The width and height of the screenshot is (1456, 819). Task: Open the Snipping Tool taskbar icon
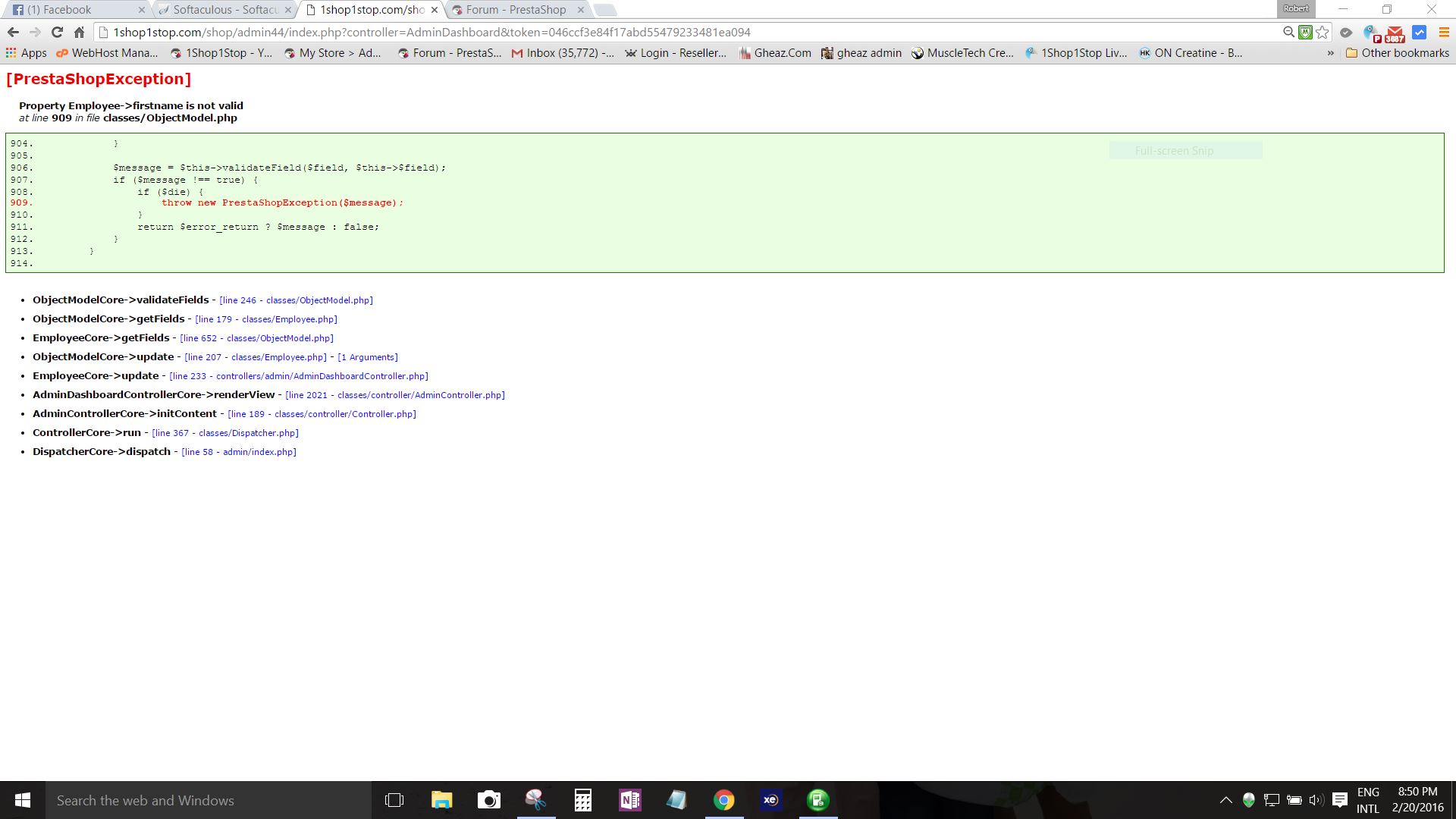point(536,800)
